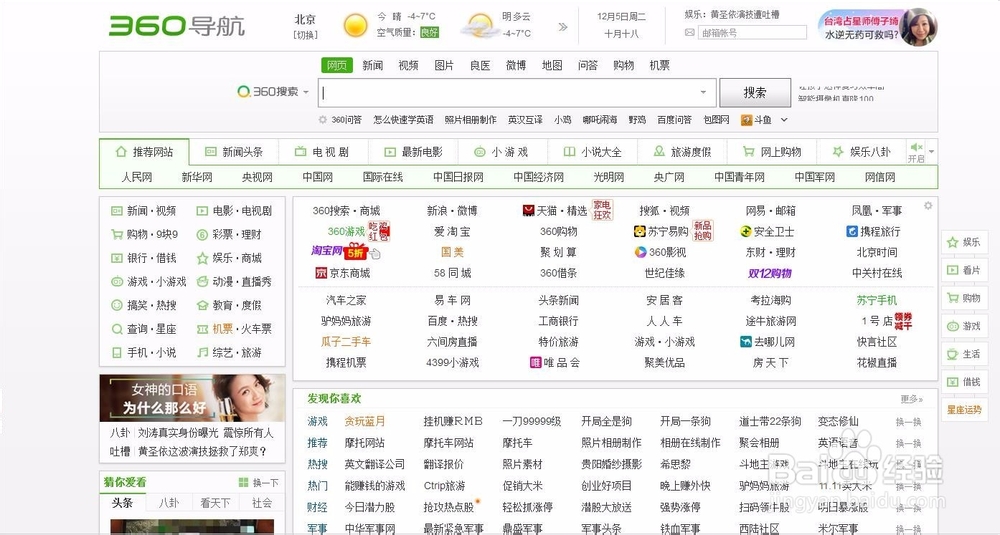Click the 搞笑·热搜 smiley icon
1000x535 pixels.
[117, 305]
